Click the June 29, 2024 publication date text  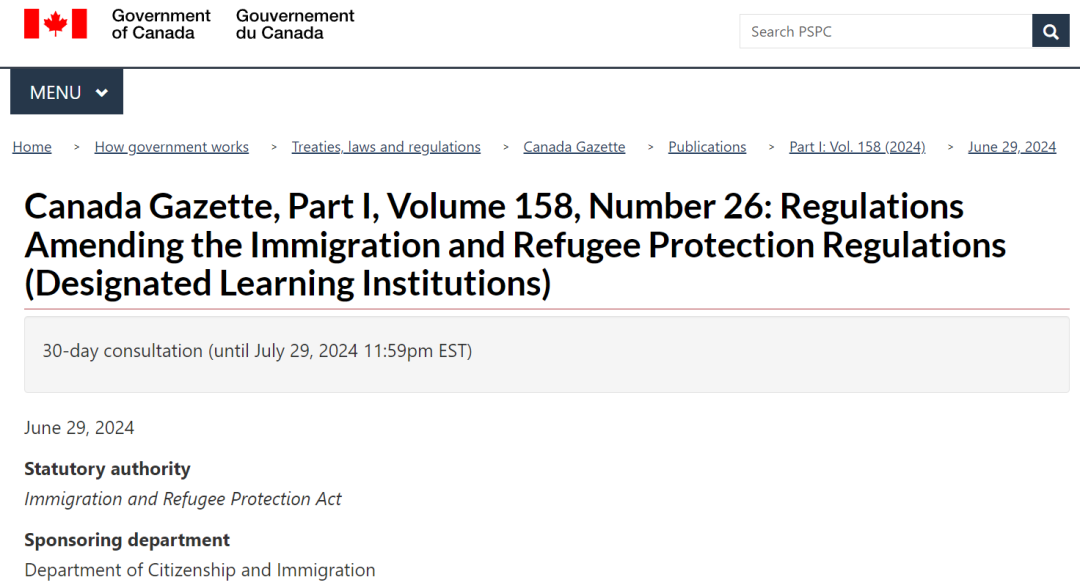pyautogui.click(x=79, y=428)
